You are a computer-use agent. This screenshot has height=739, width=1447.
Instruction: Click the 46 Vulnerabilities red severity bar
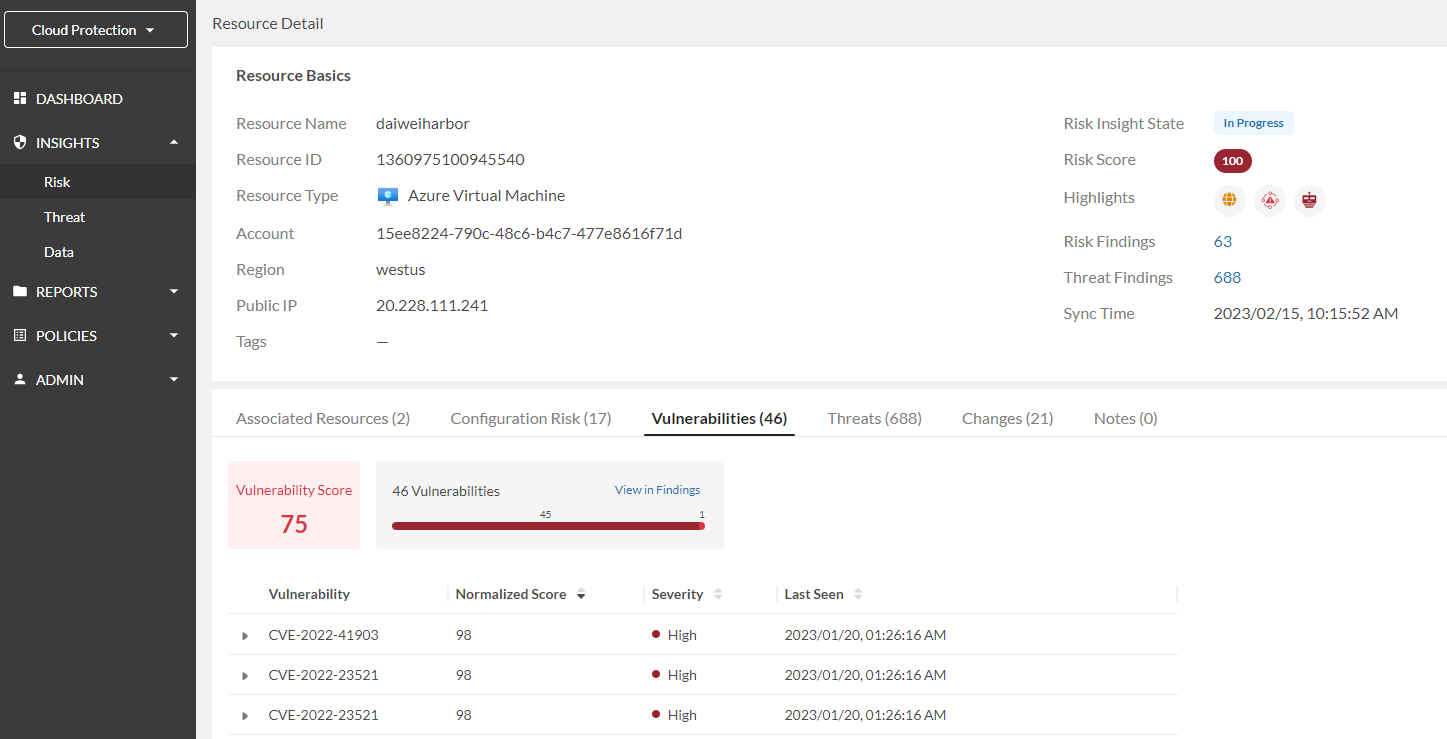(x=546, y=526)
